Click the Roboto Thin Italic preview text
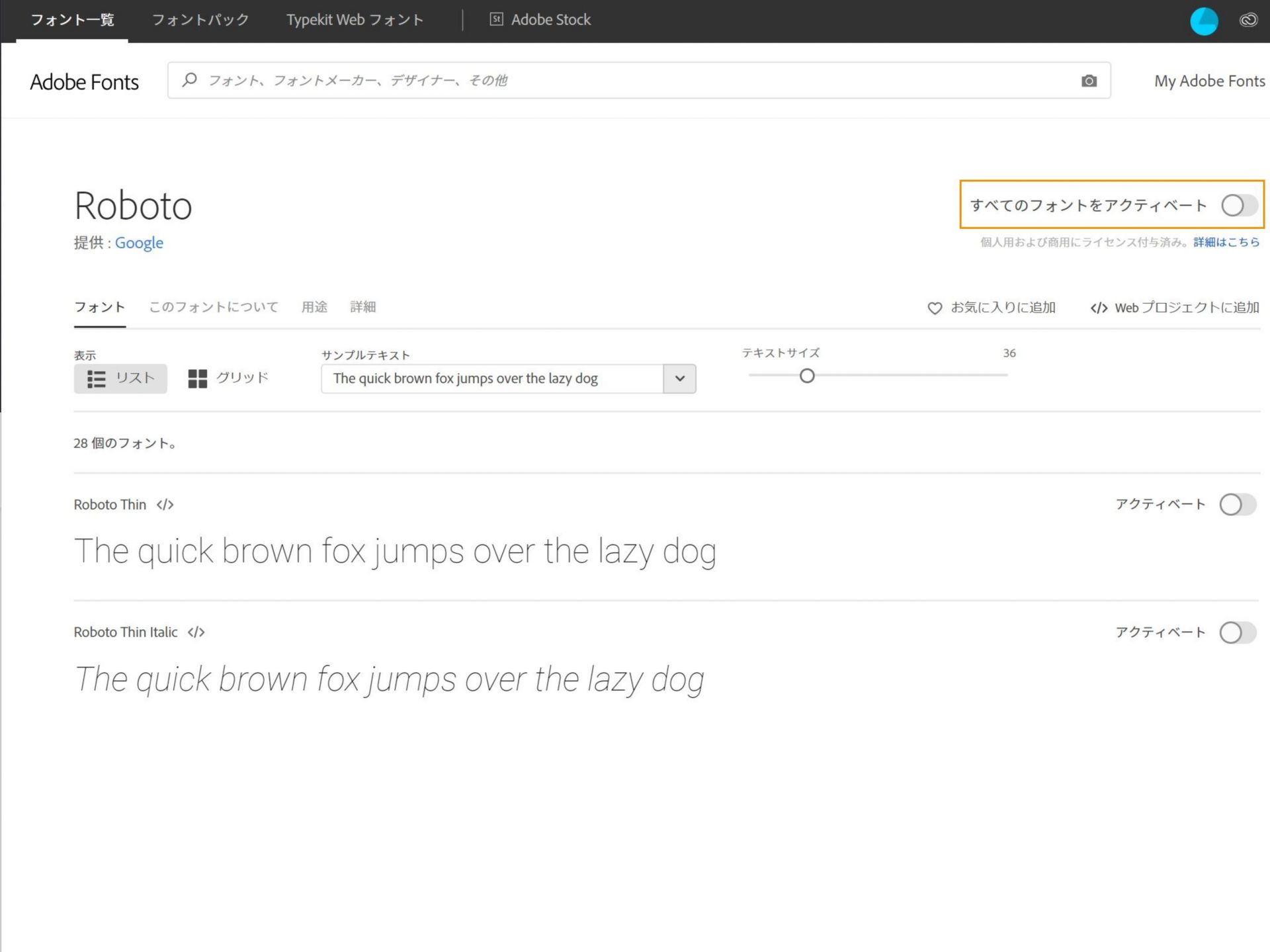The height and width of the screenshot is (952, 1270). click(390, 679)
